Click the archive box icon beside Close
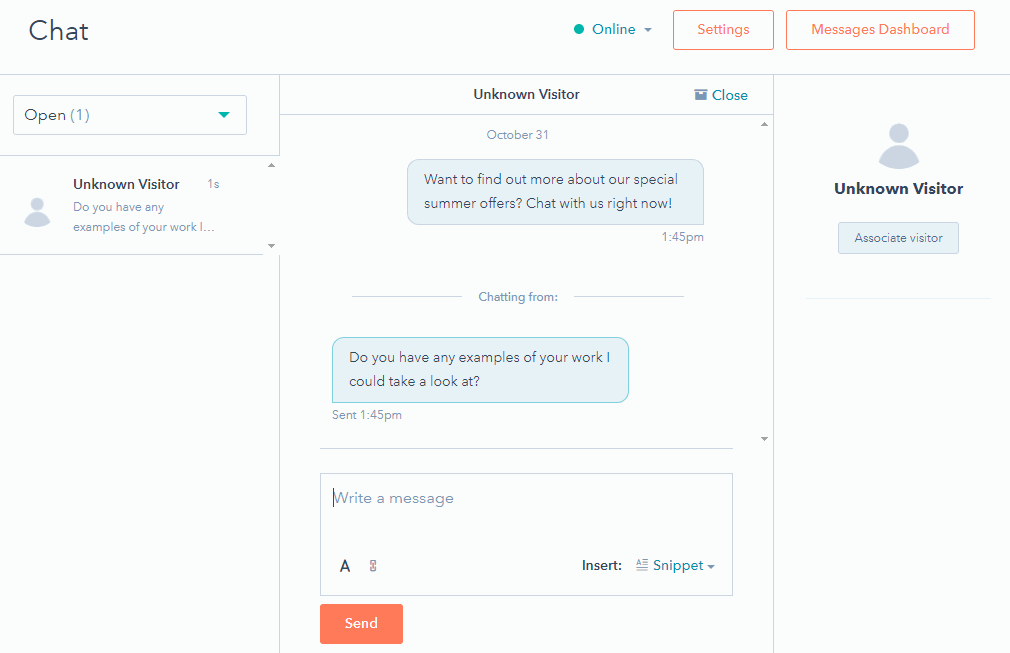 tap(701, 95)
